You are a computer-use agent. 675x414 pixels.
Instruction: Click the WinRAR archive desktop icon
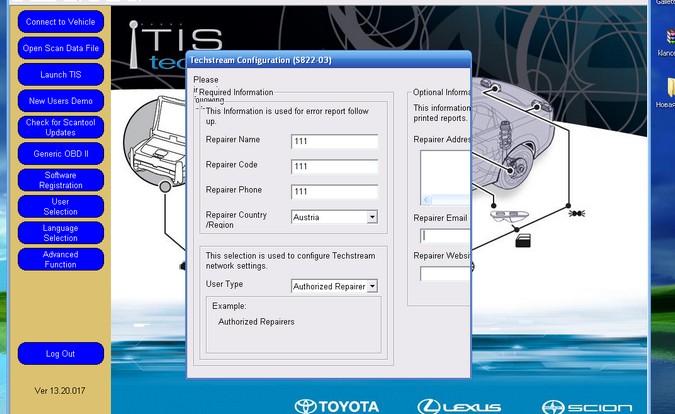[x=670, y=37]
